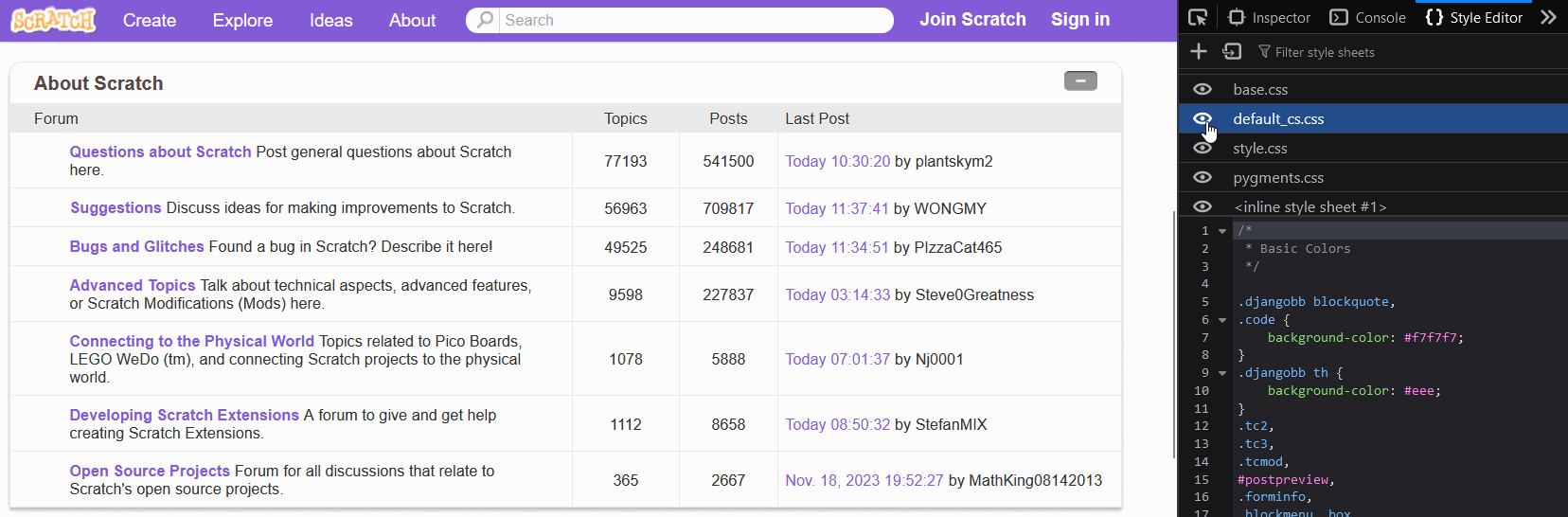Select default_cs.css style sheet
Screen dimensions: 1568x517
(x=1278, y=118)
